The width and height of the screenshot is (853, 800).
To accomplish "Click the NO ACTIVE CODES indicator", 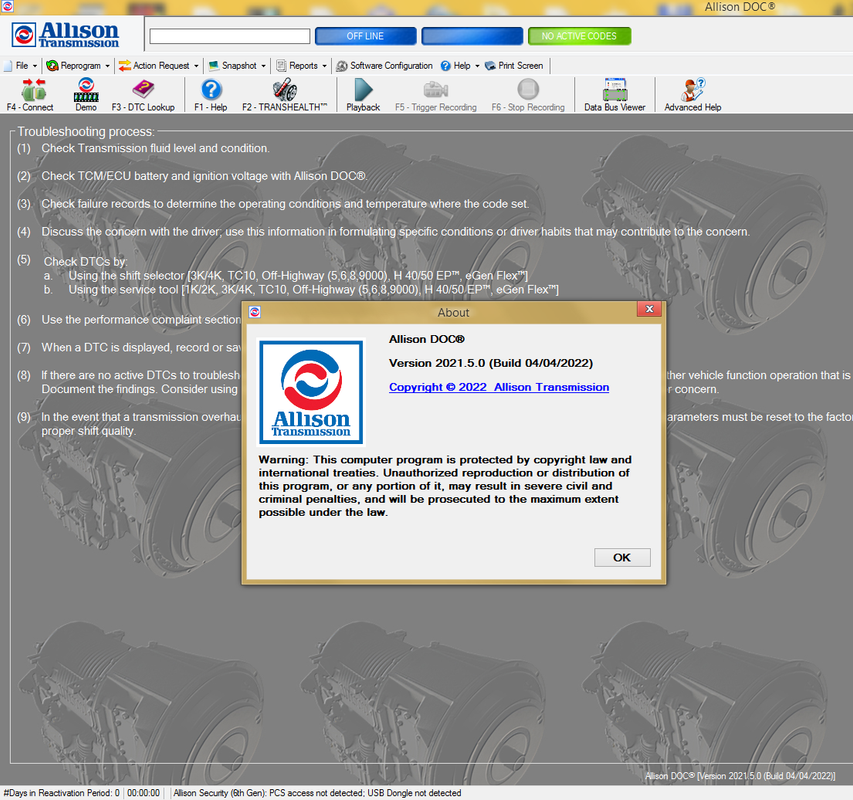I will click(x=579, y=36).
